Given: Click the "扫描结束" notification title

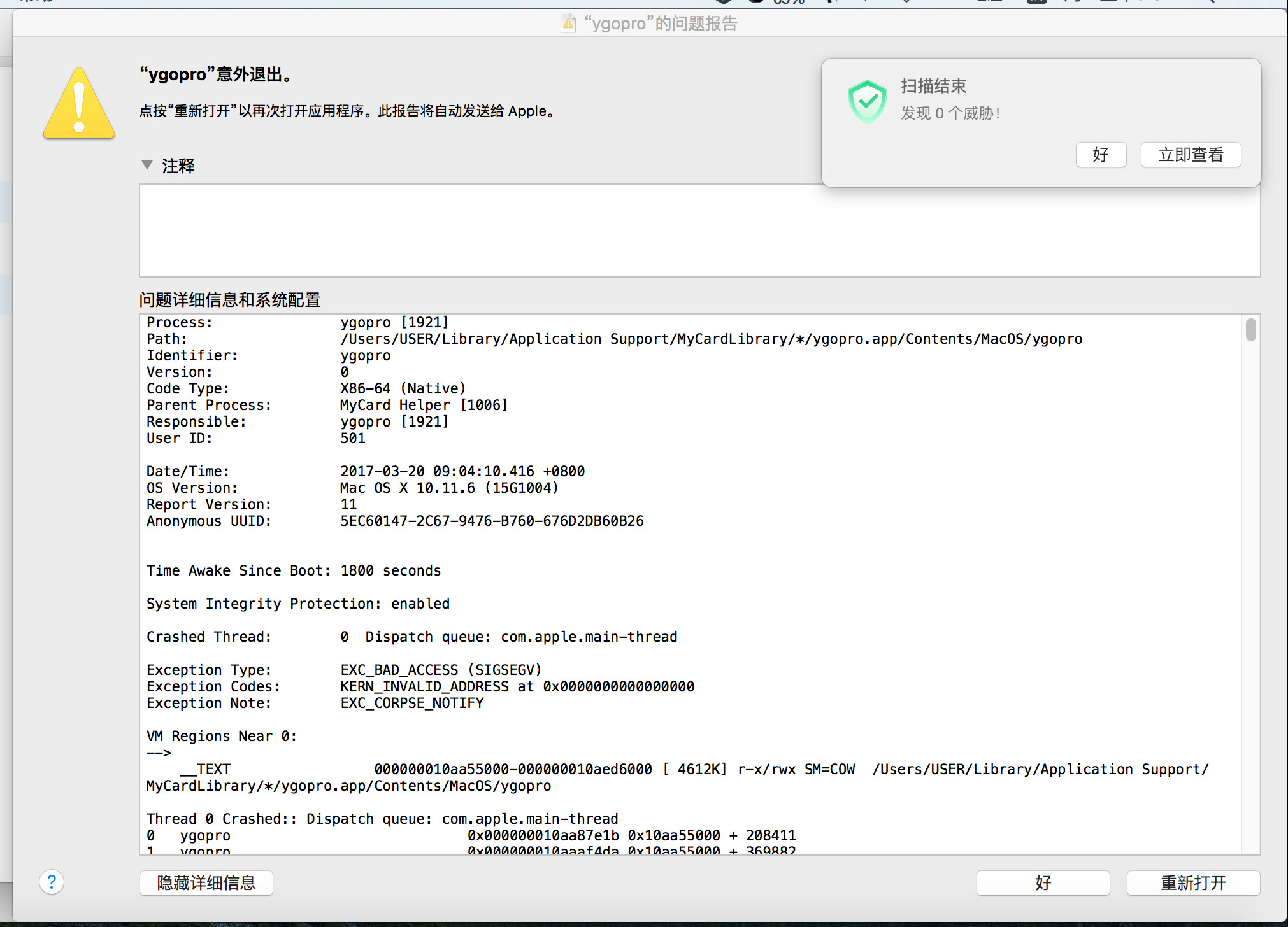Looking at the screenshot, I should point(933,86).
